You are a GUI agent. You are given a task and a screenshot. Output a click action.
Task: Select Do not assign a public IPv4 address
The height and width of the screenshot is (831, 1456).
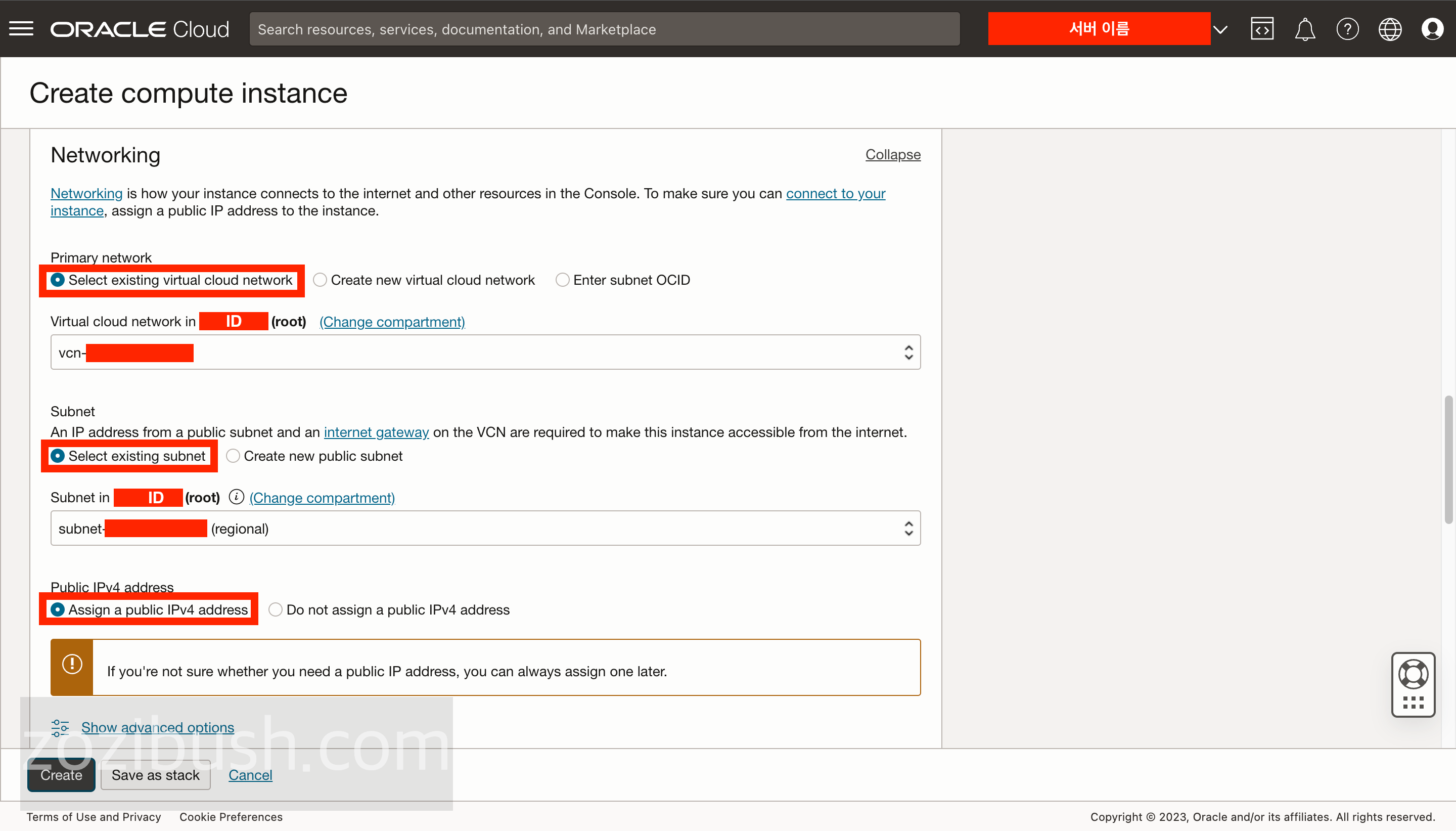tap(389, 609)
